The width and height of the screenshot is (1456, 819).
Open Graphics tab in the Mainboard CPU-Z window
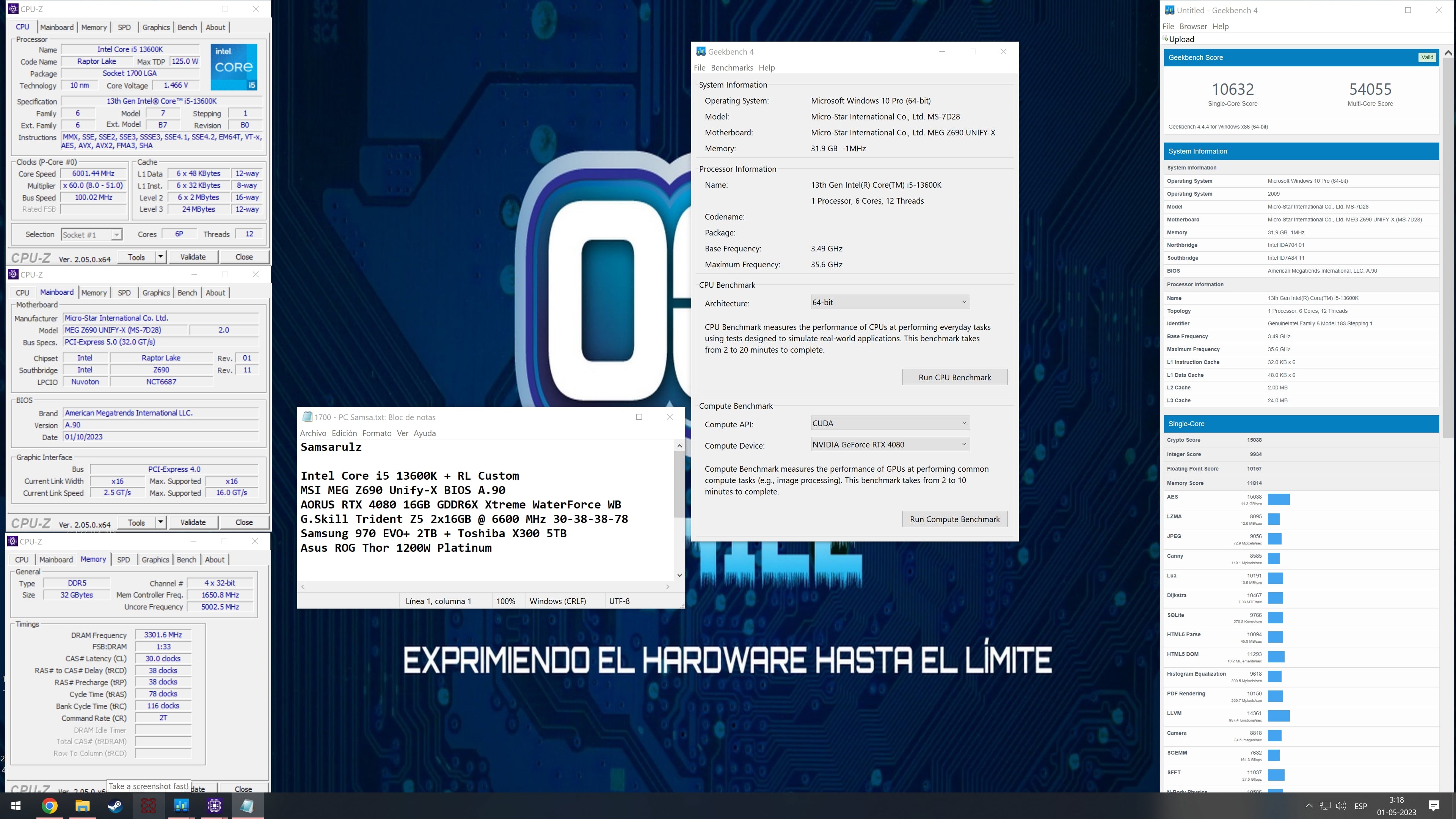point(156,293)
